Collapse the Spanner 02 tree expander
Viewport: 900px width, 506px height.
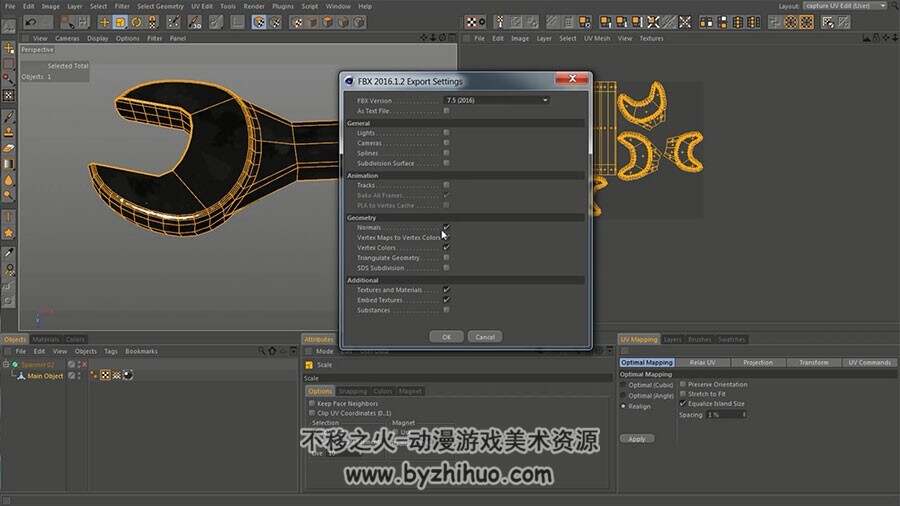pos(6,364)
